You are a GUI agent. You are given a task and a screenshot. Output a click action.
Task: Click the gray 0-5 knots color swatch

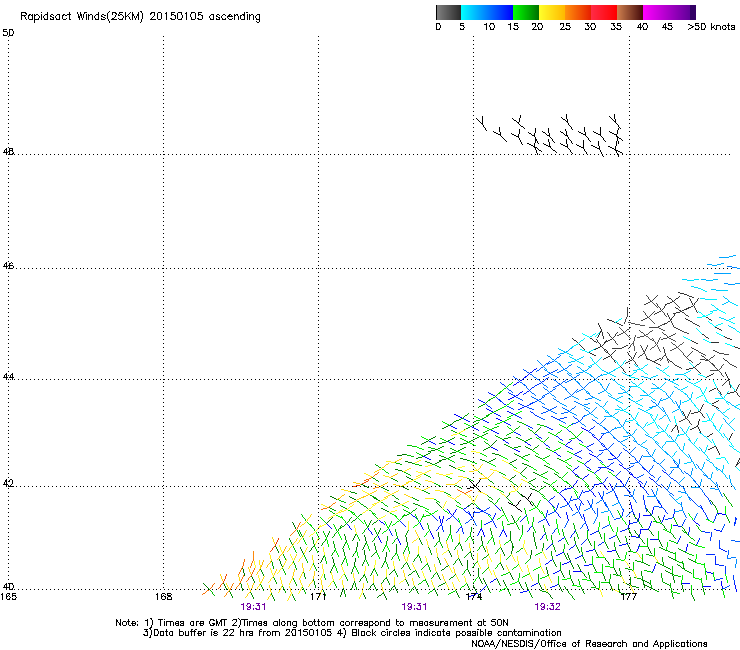(x=448, y=12)
